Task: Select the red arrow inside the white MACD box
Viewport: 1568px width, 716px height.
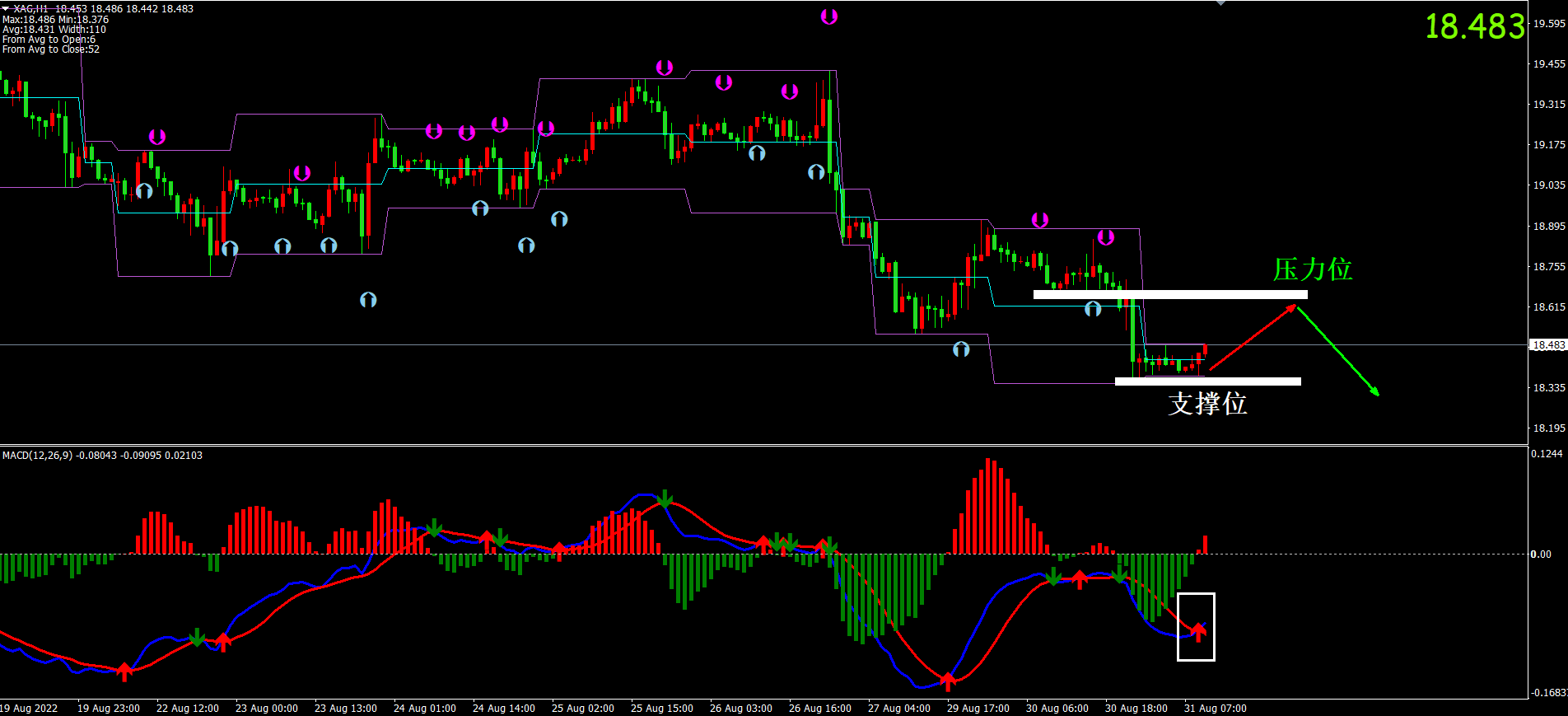Action: [1198, 632]
